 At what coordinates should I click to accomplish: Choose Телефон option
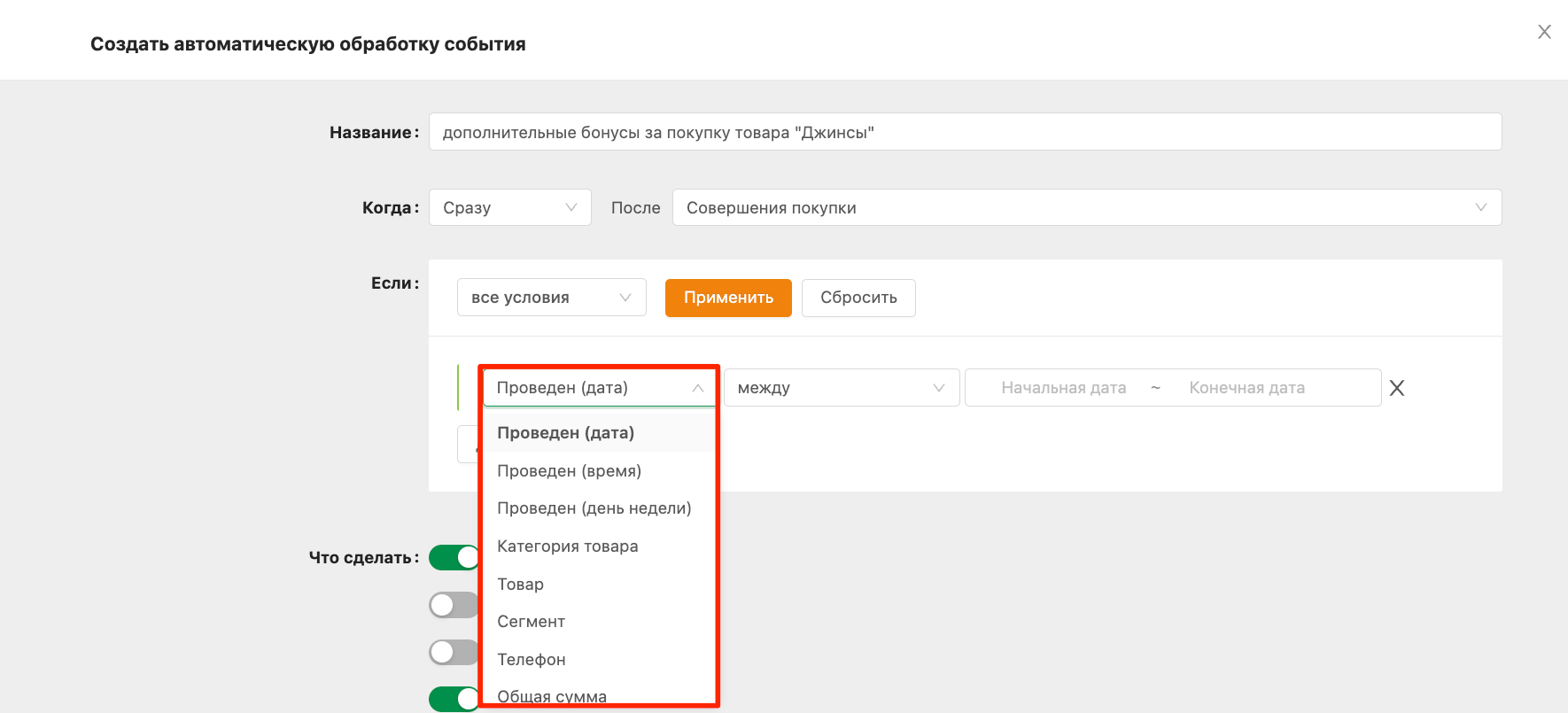click(599, 660)
